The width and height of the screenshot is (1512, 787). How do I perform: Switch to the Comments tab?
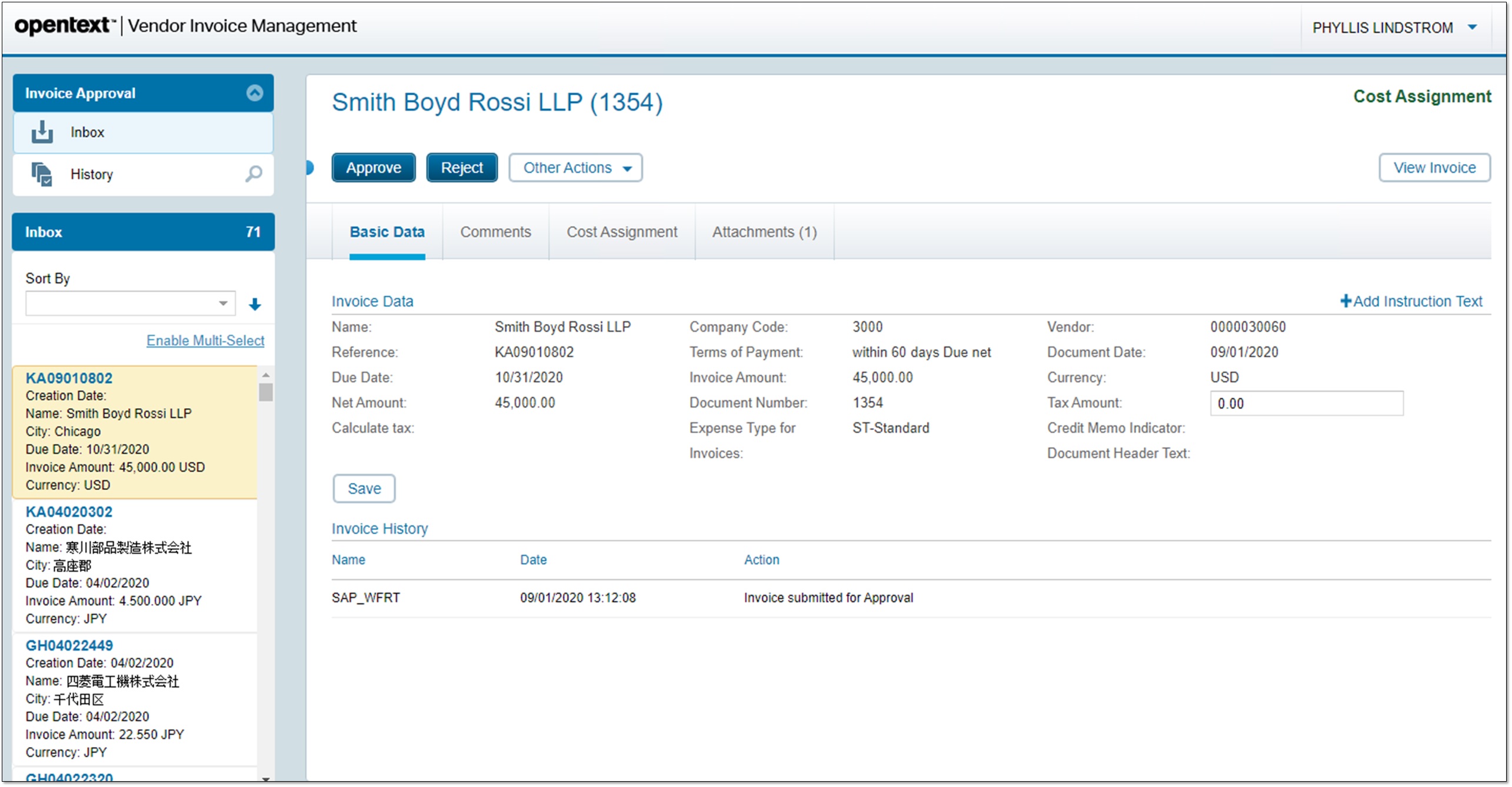pyautogui.click(x=495, y=232)
